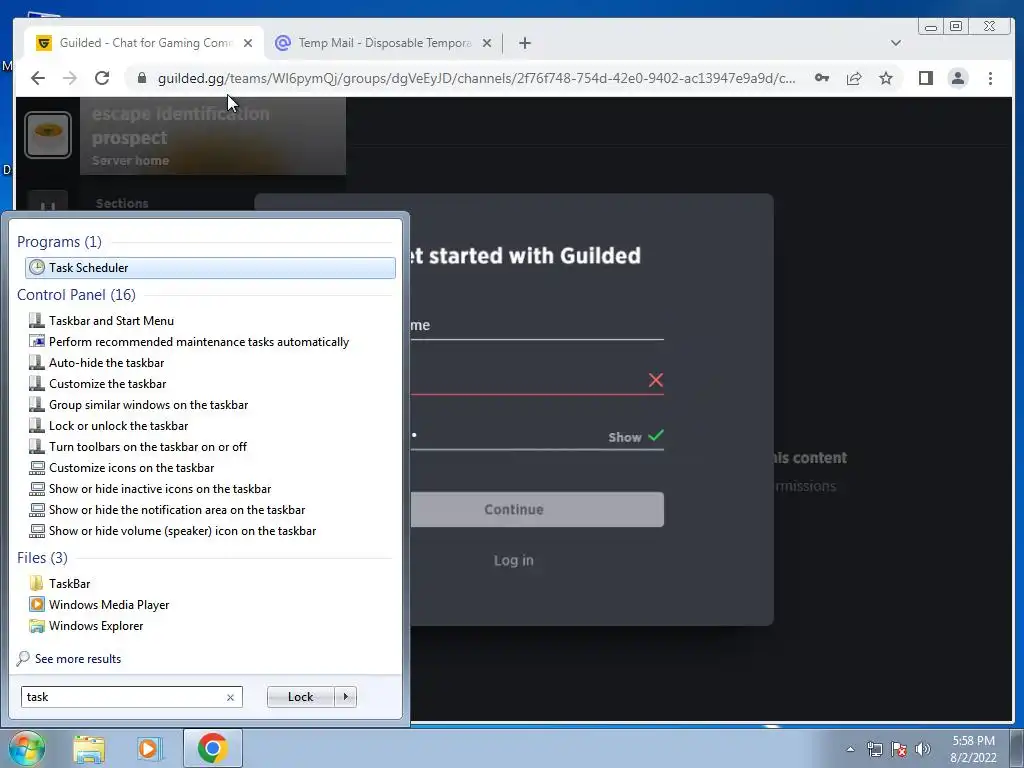Click the Chrome taskbar icon
The height and width of the screenshot is (768, 1024).
click(x=212, y=748)
